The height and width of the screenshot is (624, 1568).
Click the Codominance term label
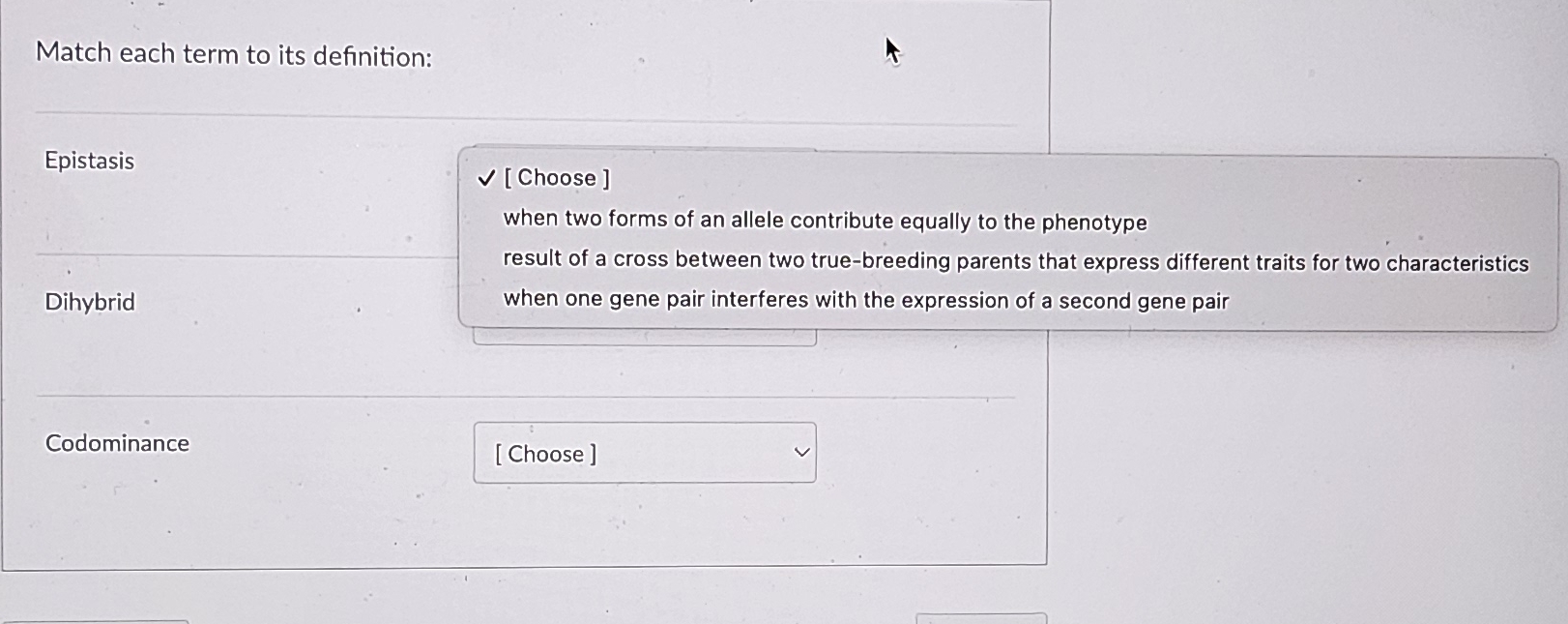click(116, 443)
